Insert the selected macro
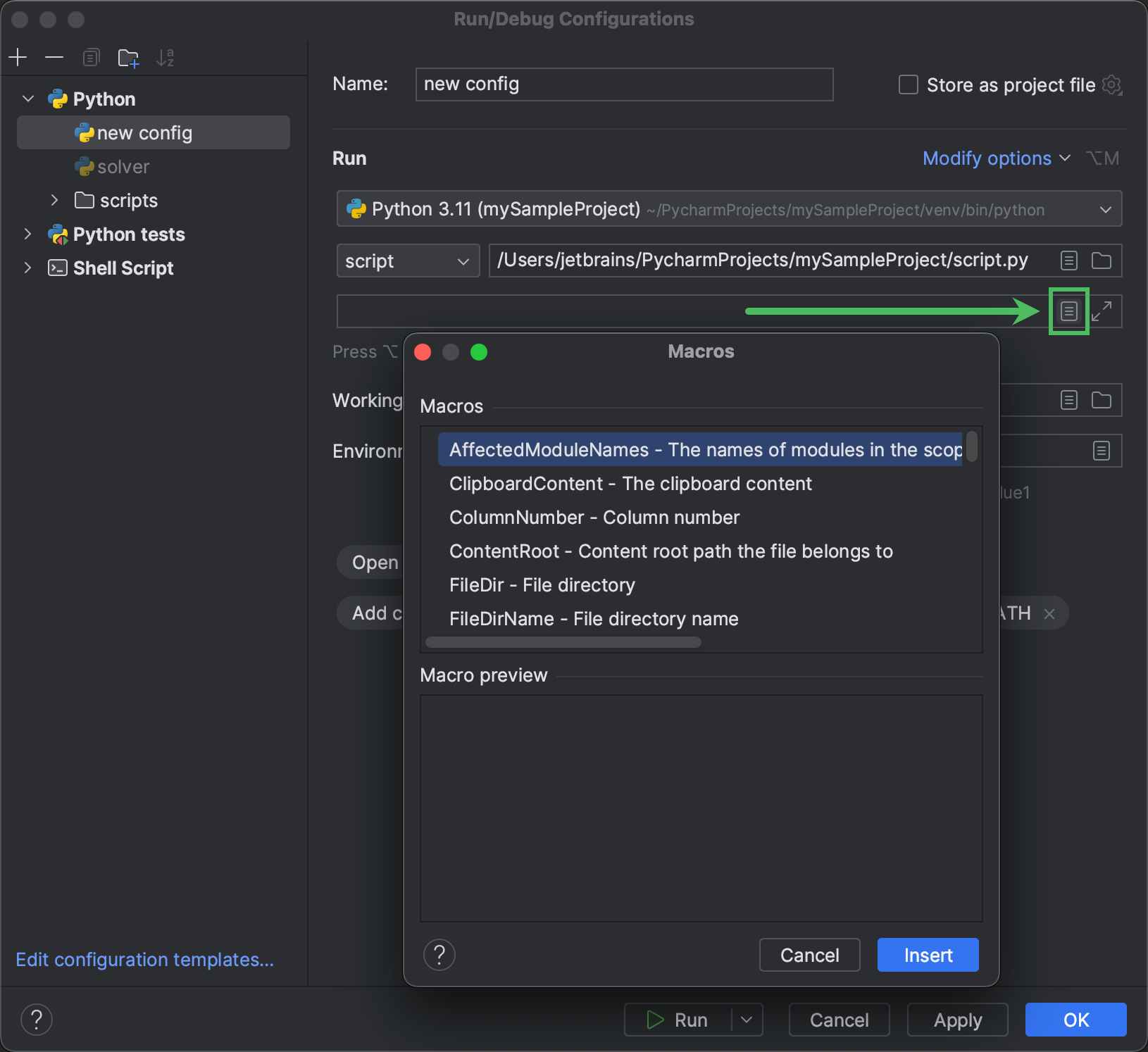Screen dimensions: 1148x1052 pos(927,955)
